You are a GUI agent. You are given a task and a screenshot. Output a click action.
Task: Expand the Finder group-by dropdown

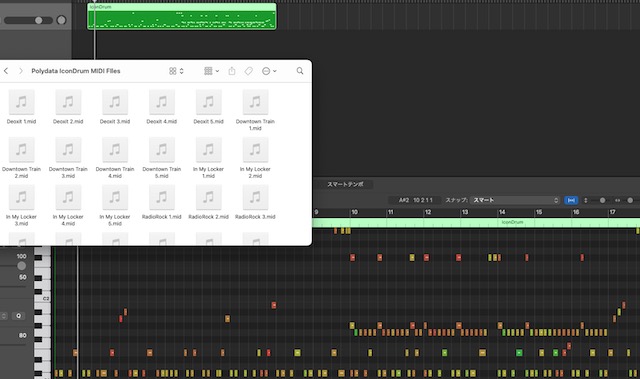pyautogui.click(x=211, y=71)
